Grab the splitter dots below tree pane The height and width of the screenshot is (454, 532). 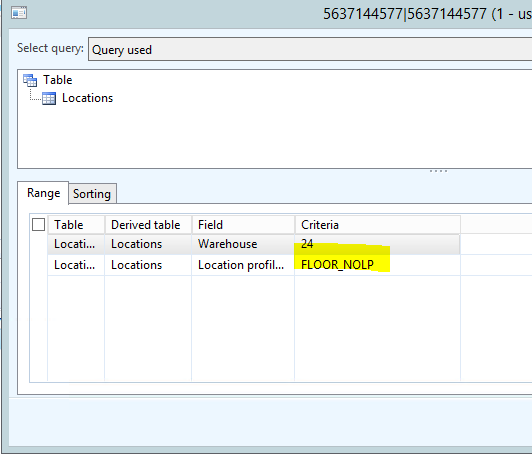[x=438, y=171]
